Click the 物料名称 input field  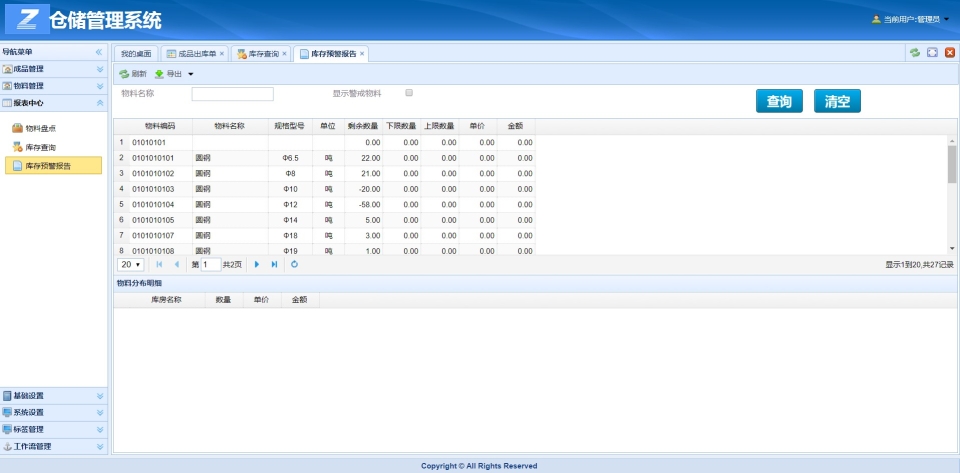coord(232,94)
